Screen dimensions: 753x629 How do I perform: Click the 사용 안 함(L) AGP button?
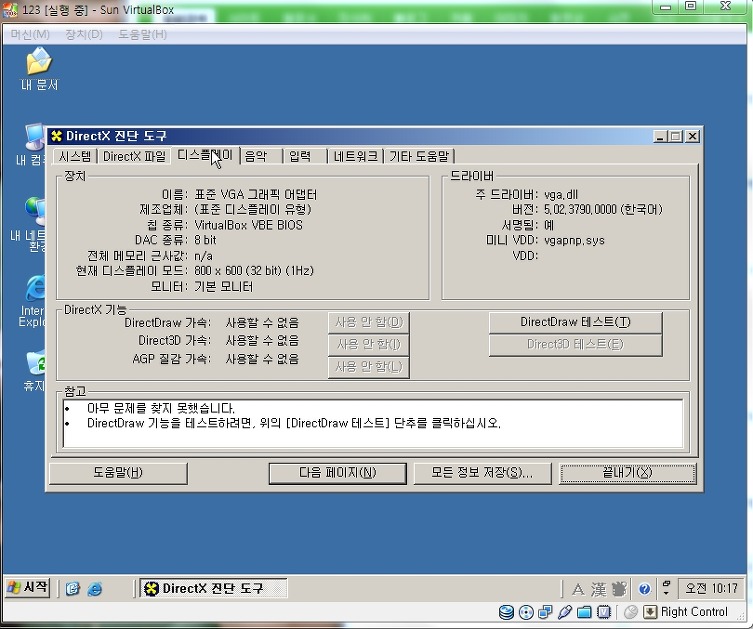(x=369, y=367)
